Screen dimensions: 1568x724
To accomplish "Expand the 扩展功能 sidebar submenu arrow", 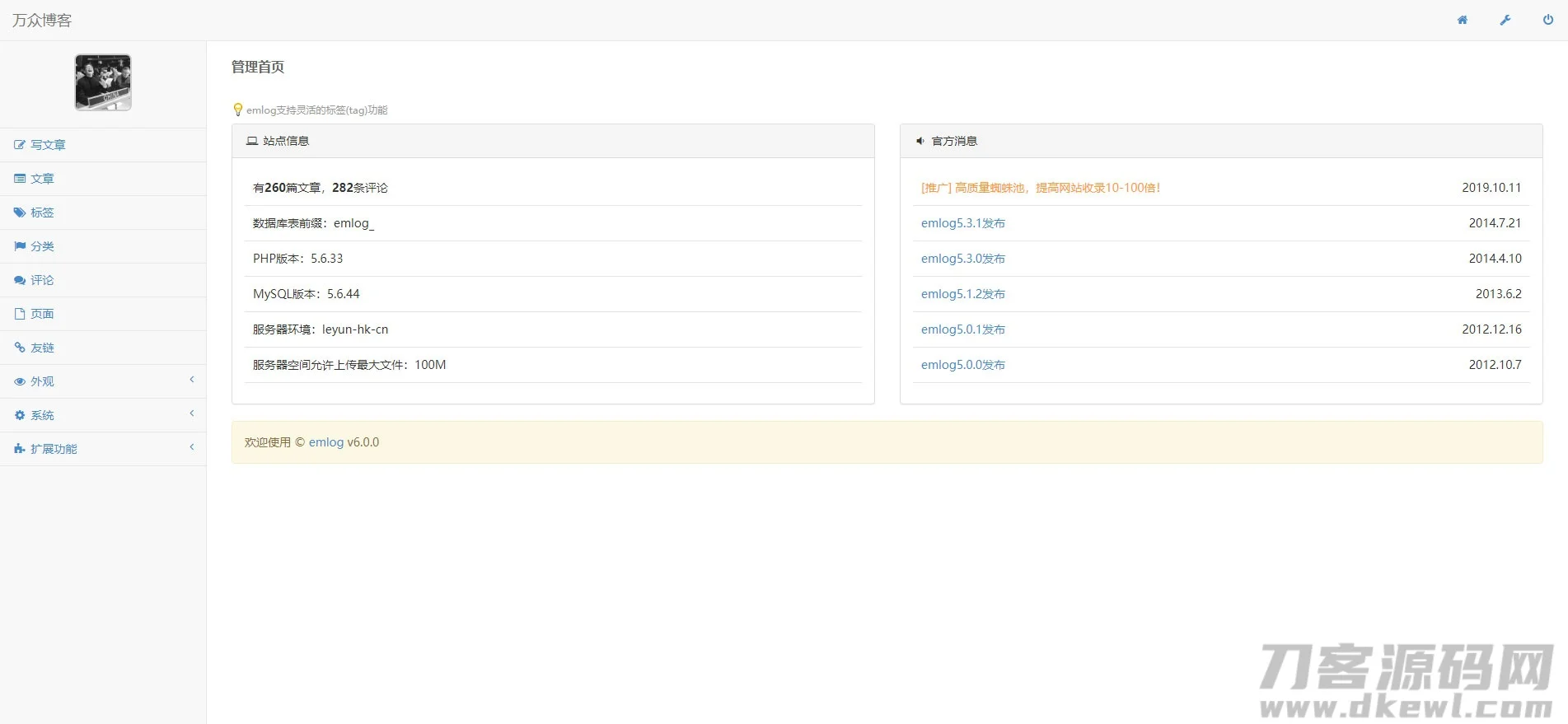I will (192, 447).
